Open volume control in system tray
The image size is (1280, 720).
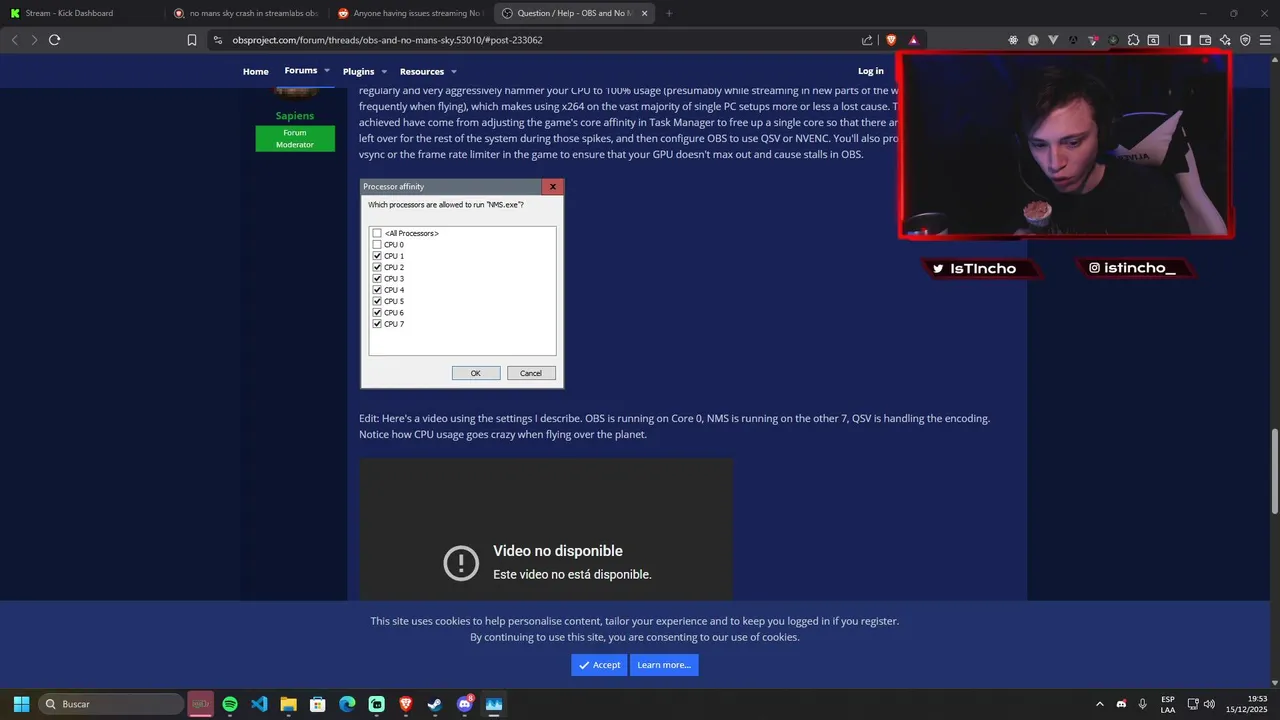pyautogui.click(x=1209, y=704)
